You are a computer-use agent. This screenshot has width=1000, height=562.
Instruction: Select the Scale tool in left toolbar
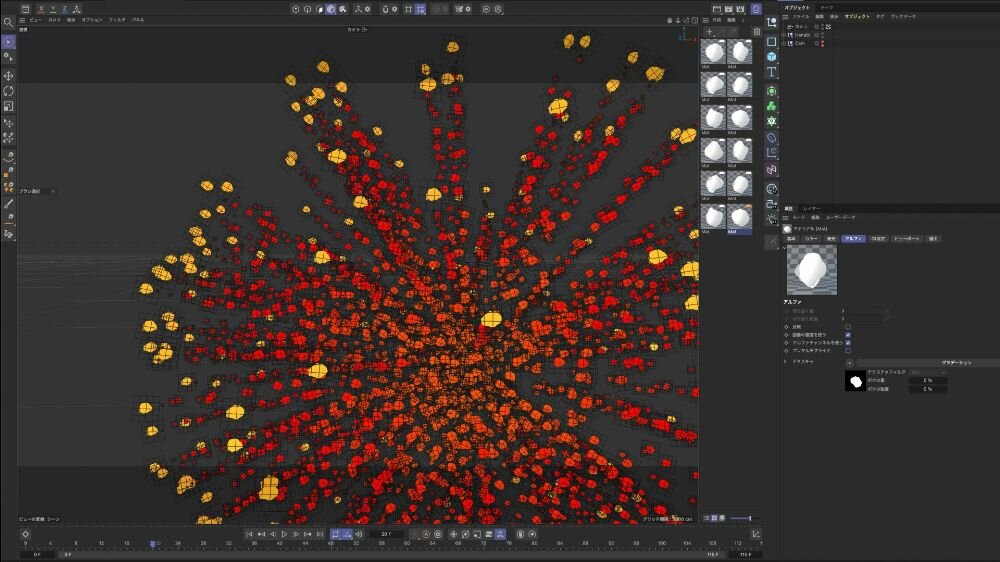(x=9, y=106)
